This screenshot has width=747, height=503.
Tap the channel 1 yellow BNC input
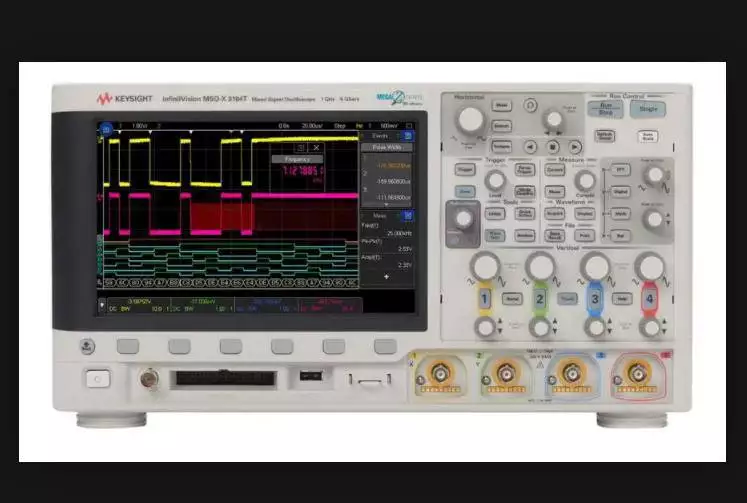point(440,373)
